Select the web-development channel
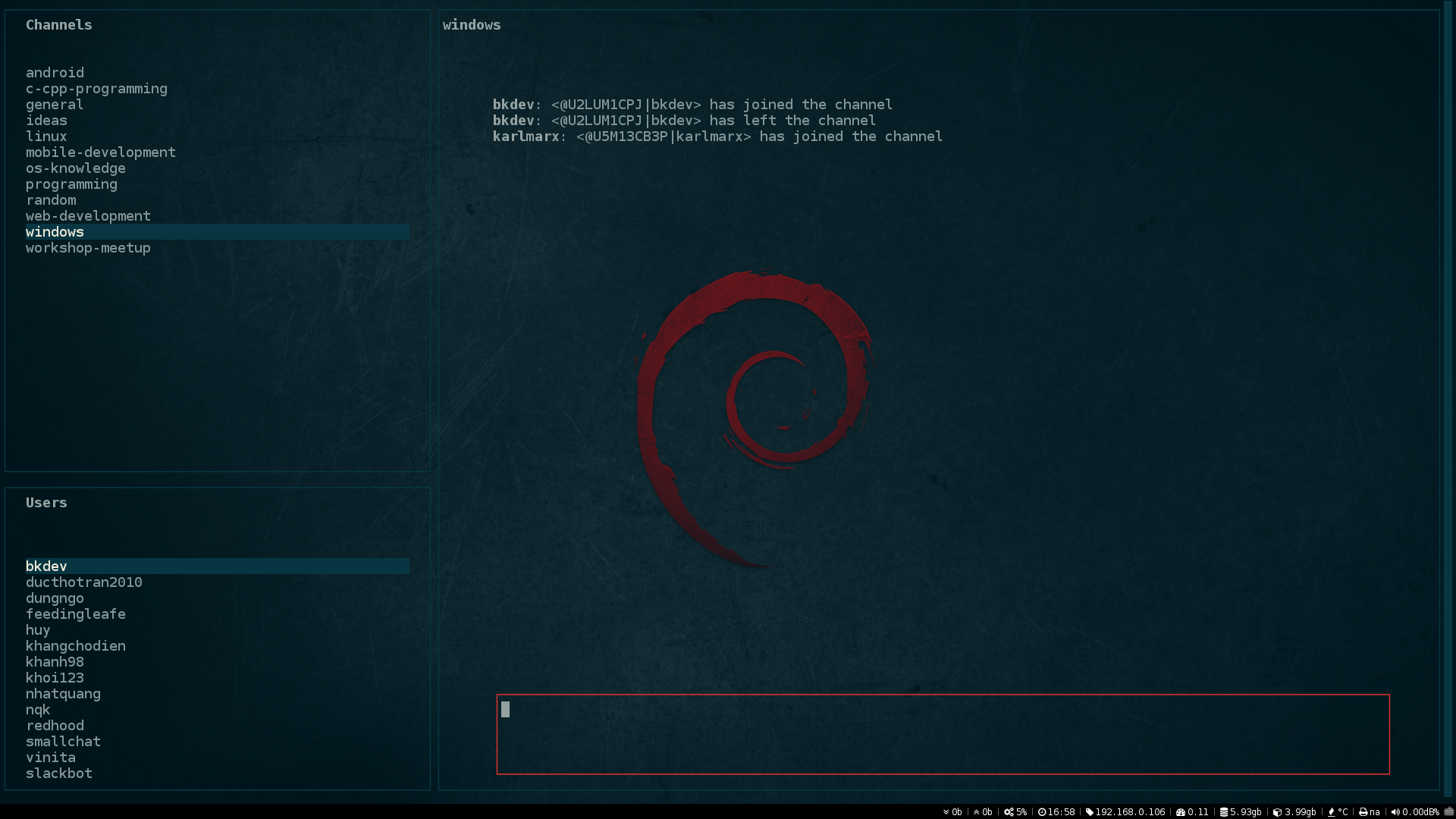Image resolution: width=1456 pixels, height=819 pixels. (88, 216)
